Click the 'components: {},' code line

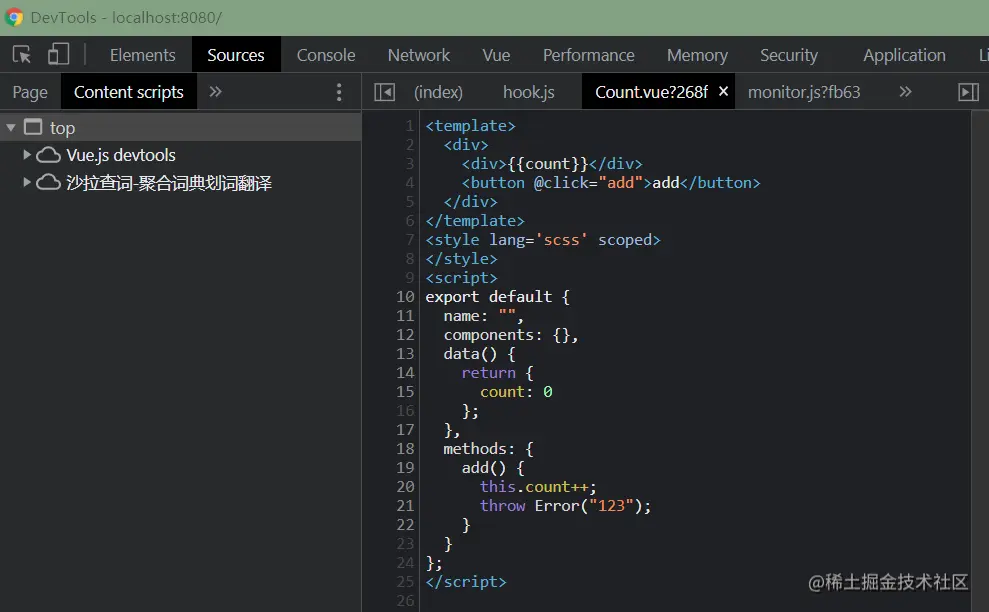[511, 334]
